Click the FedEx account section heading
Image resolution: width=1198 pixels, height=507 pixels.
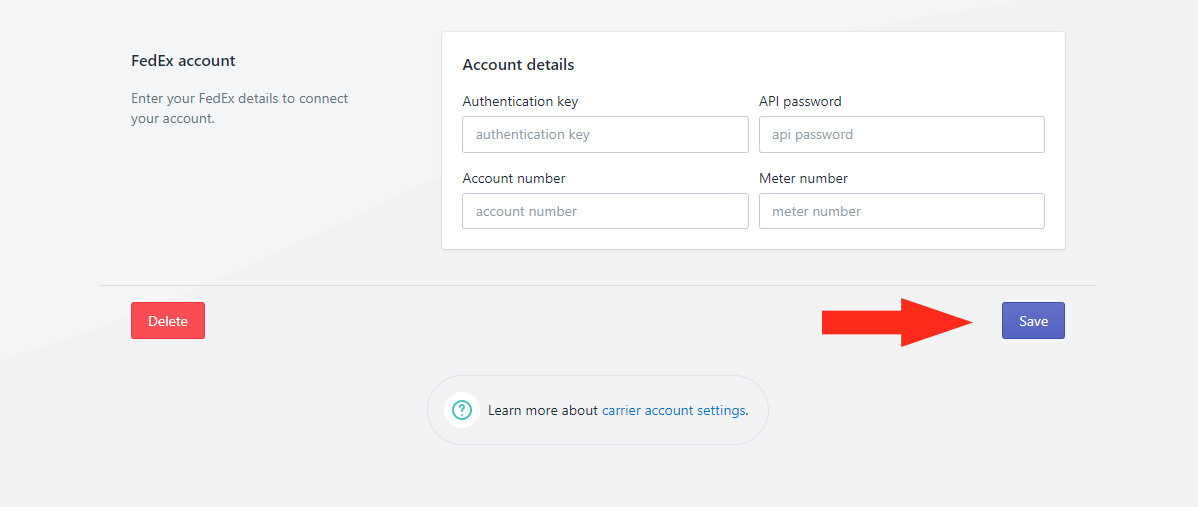pos(183,60)
